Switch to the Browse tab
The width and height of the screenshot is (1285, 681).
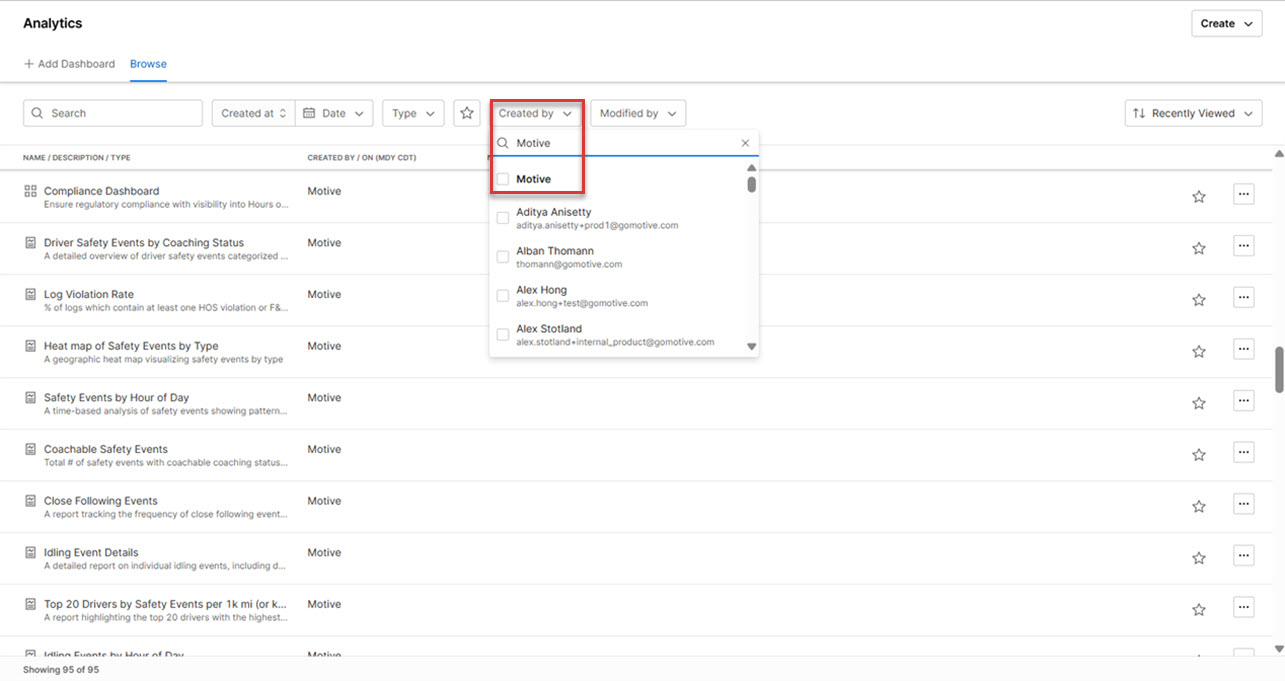(x=148, y=63)
